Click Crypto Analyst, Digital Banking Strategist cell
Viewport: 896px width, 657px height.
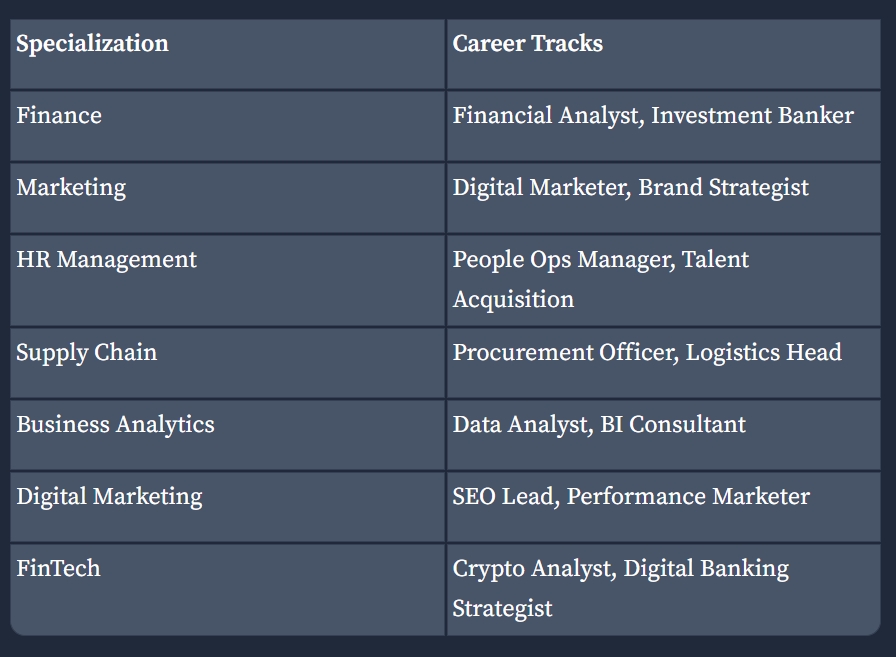(663, 590)
